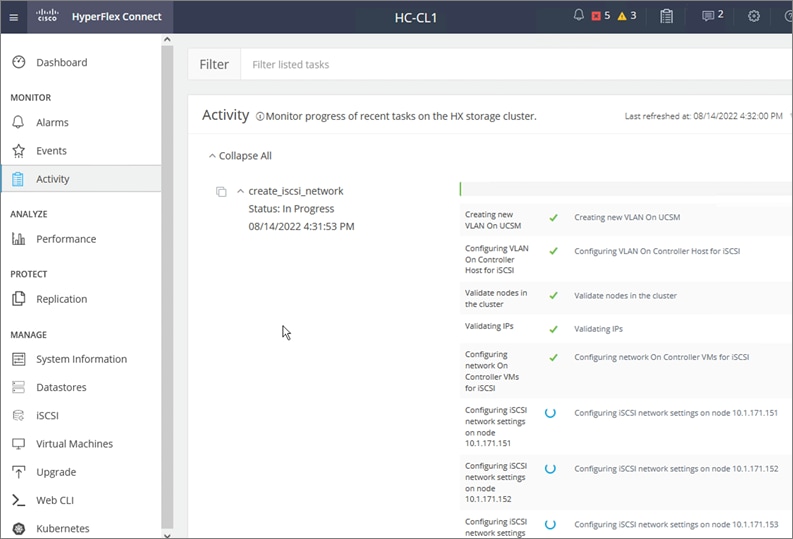Click the Alarms bell icon in sidebar
Image resolution: width=793 pixels, height=539 pixels.
tap(18, 122)
